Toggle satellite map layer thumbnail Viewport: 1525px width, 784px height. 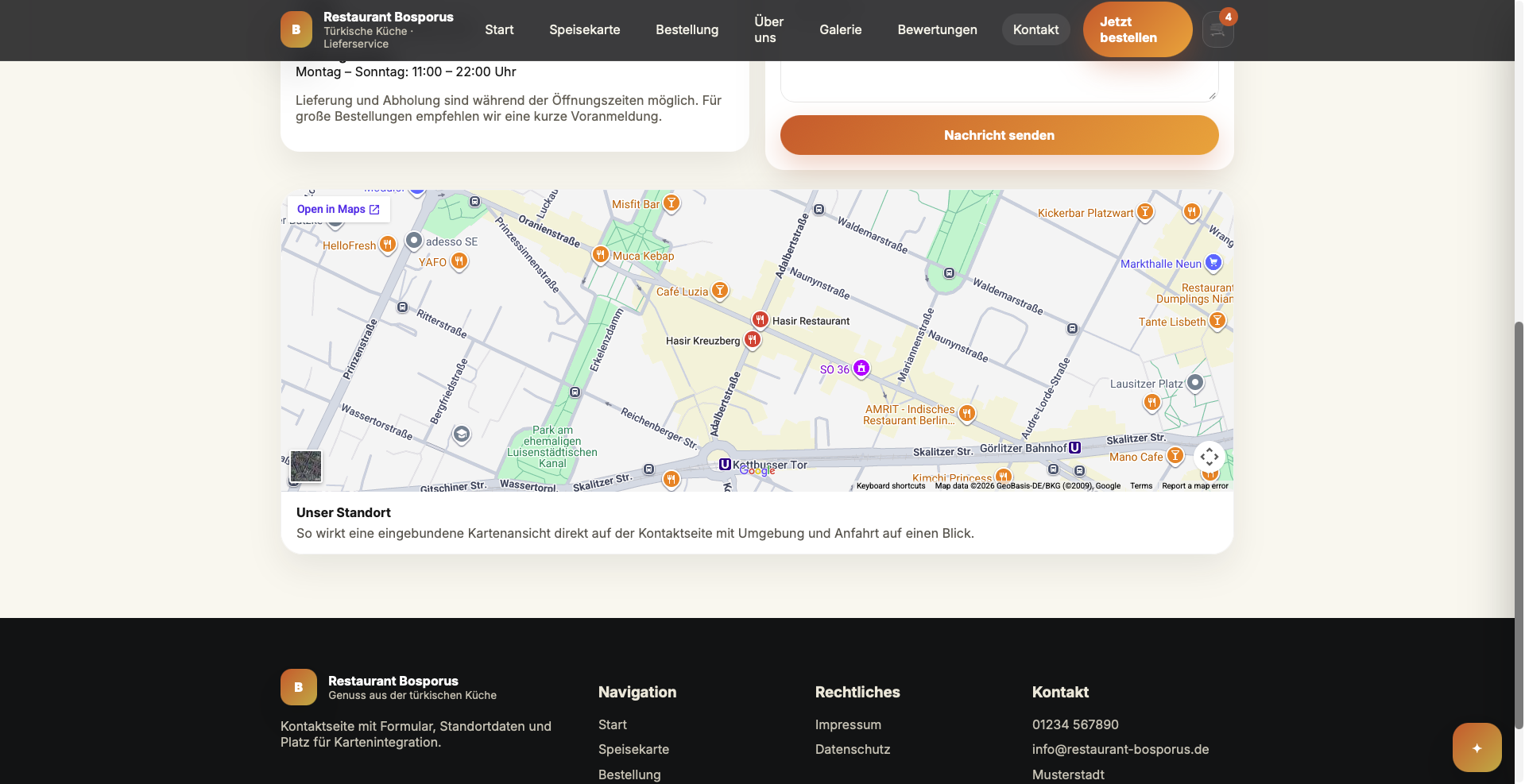[x=306, y=466]
